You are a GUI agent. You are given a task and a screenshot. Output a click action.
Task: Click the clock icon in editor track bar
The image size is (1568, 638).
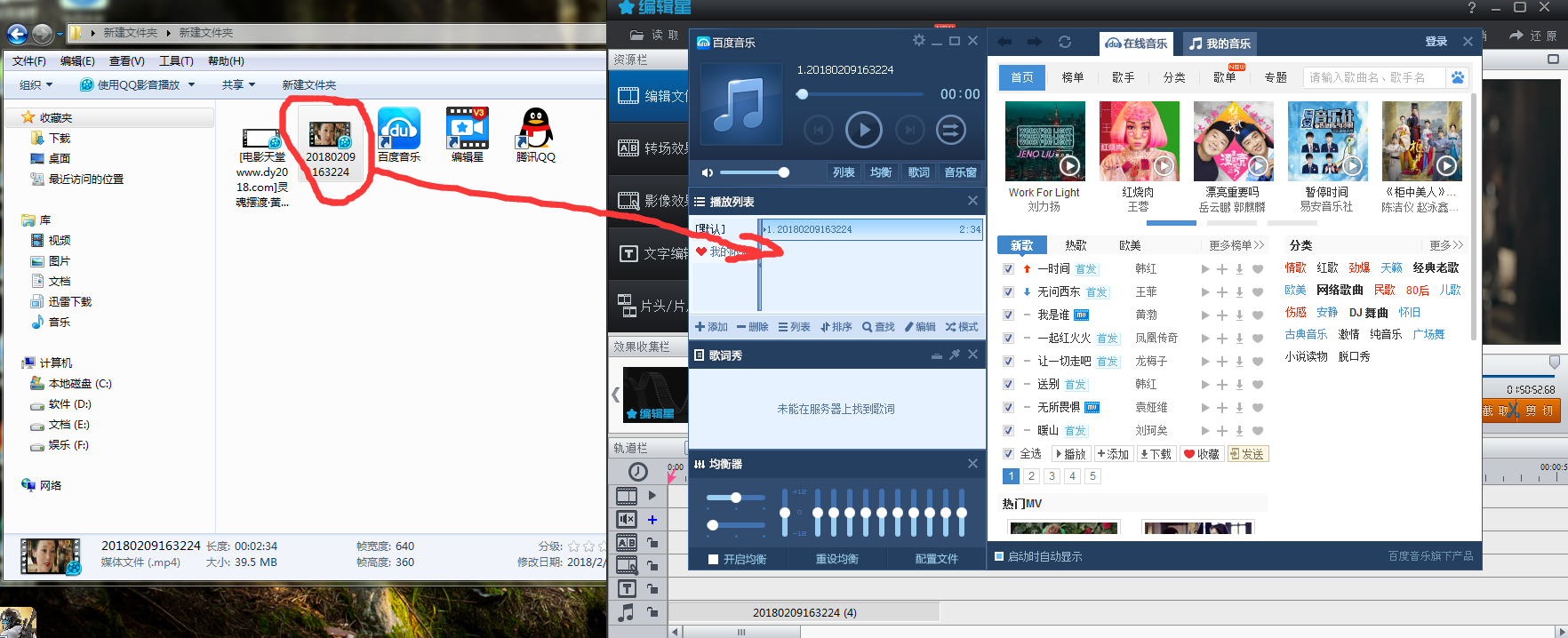point(638,472)
